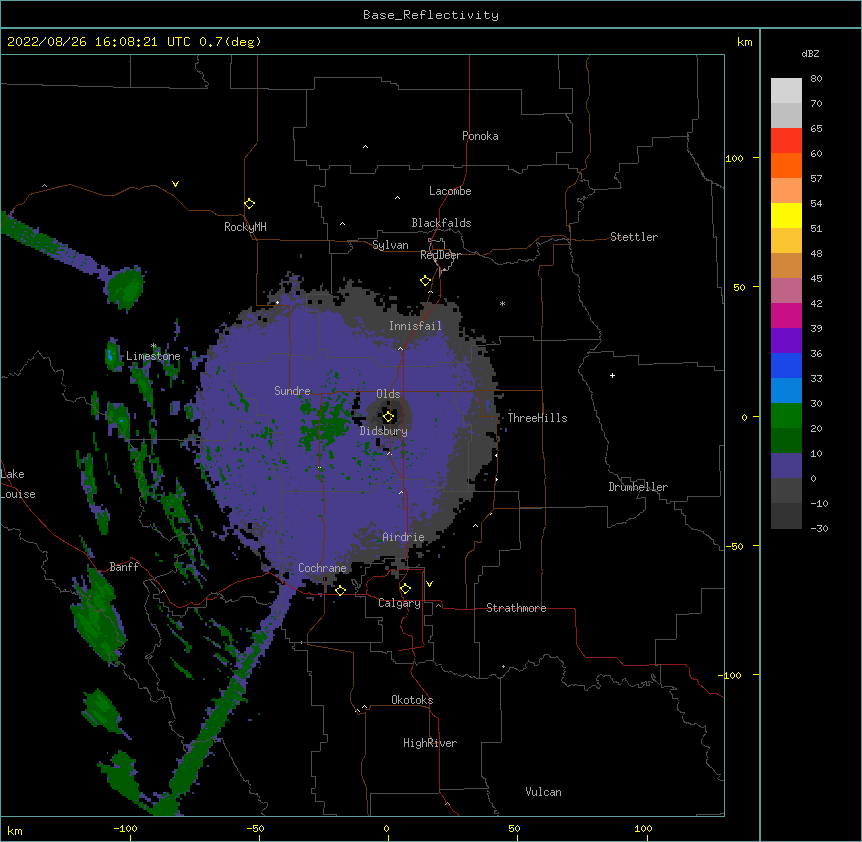Screen dimensions: 862x842
Task: Click the yellow diamond marker above Calgary label
Action: [x=405, y=589]
